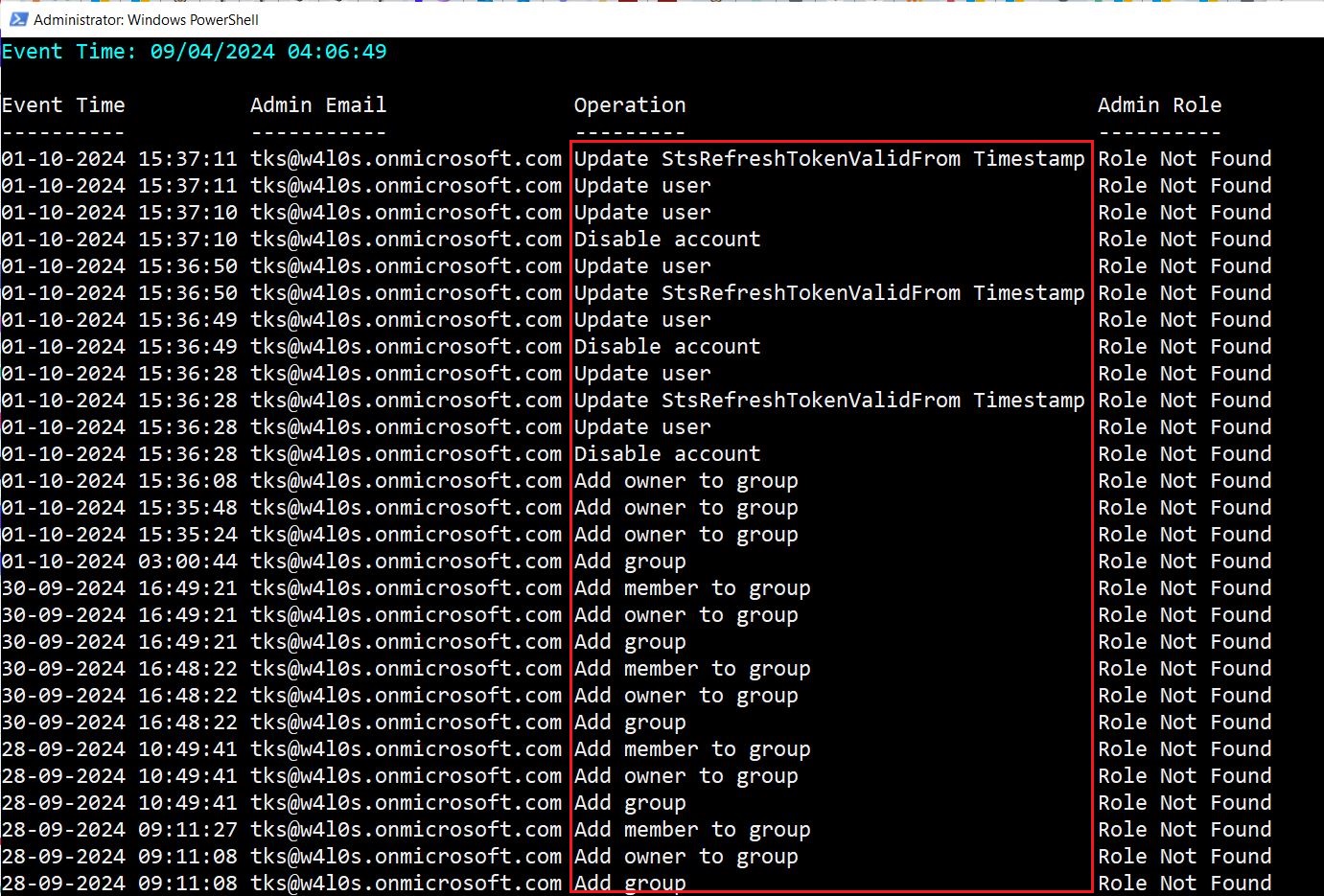Click the StsRefreshTokenValidFrom operation at 15:37:11

coord(828,159)
